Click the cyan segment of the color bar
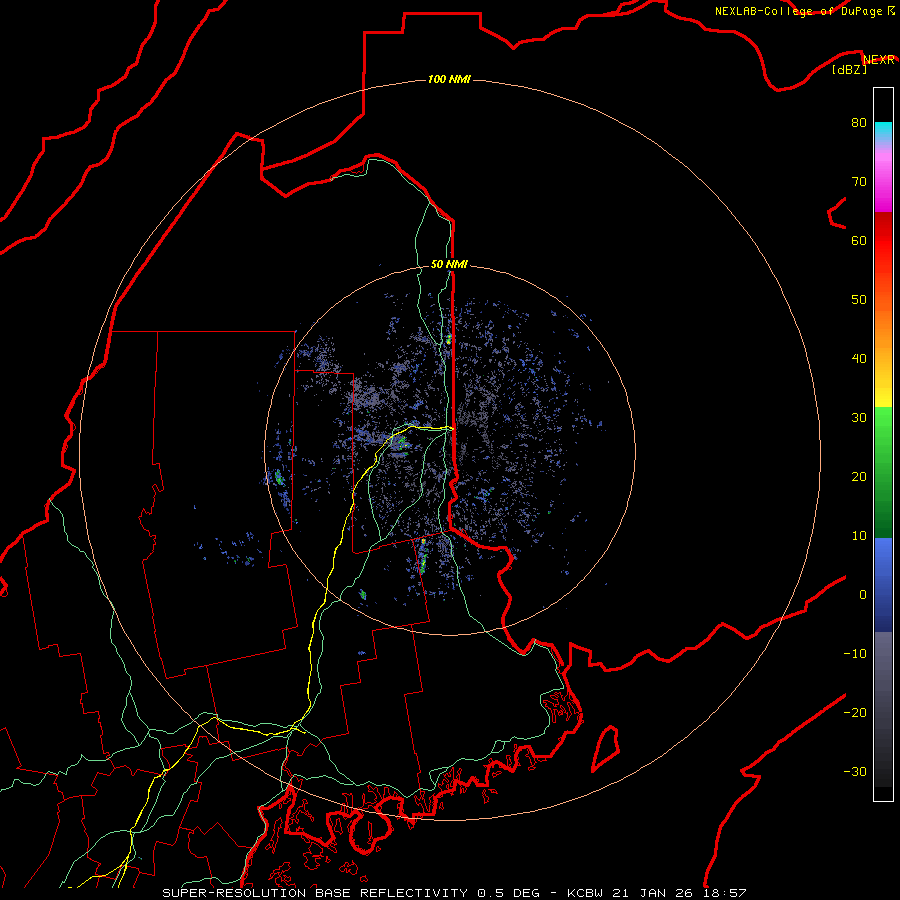This screenshot has height=900, width=900. coord(883,131)
